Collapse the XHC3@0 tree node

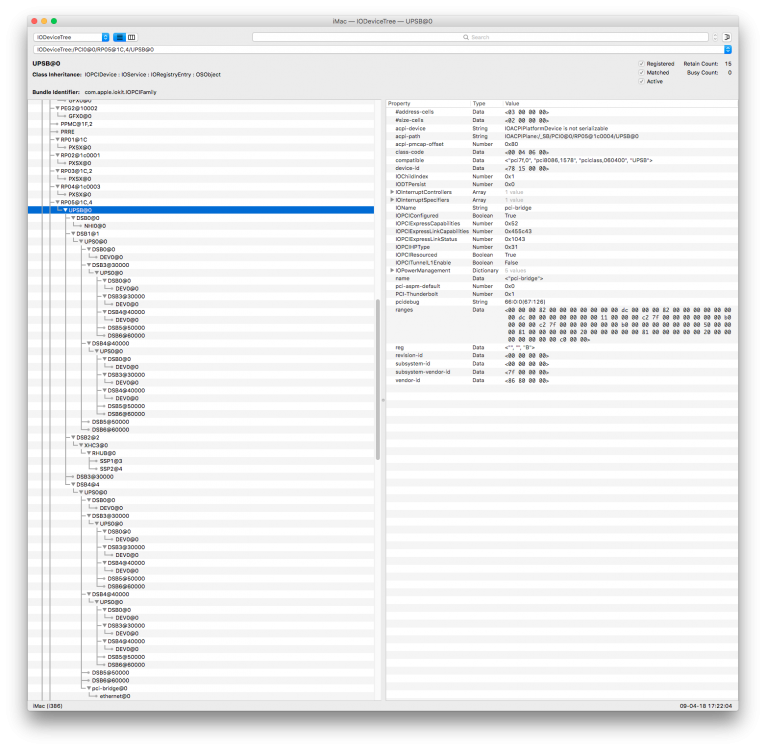click(81, 445)
